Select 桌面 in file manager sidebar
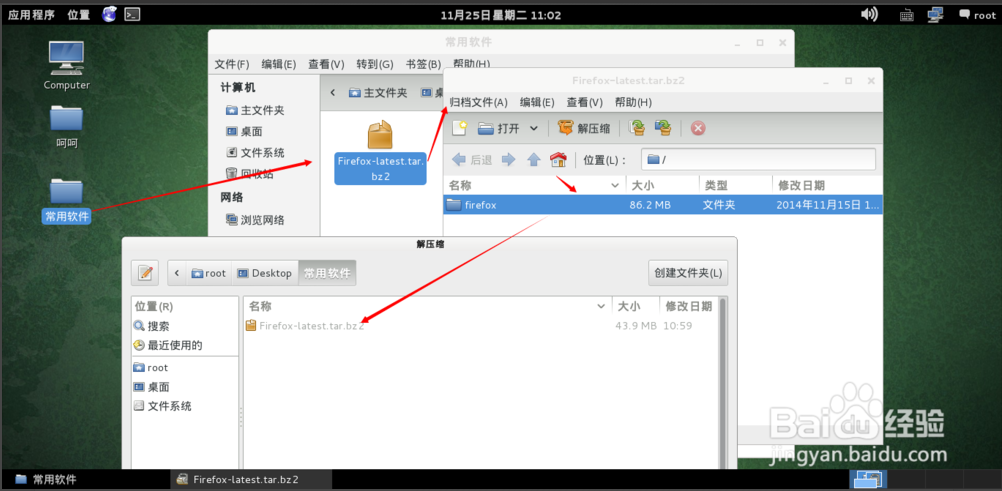Image resolution: width=1002 pixels, height=491 pixels. (x=245, y=132)
